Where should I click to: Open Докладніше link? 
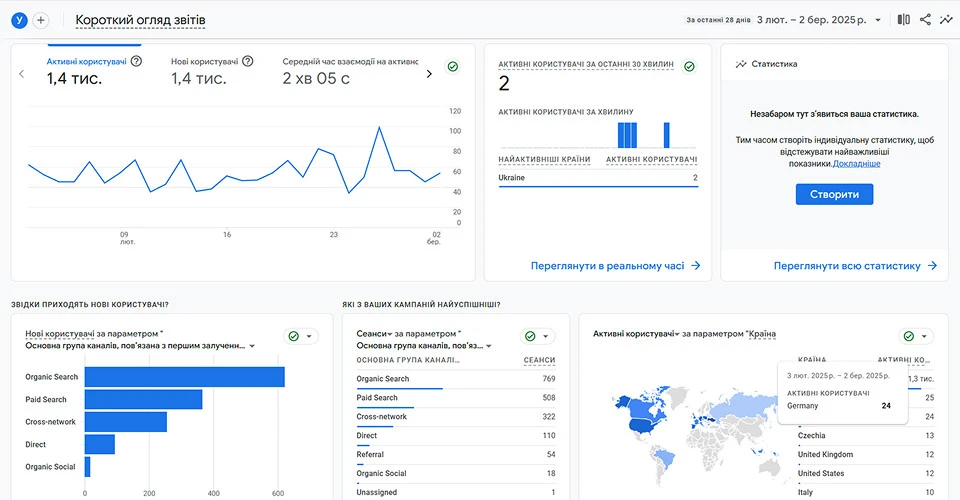(857, 164)
